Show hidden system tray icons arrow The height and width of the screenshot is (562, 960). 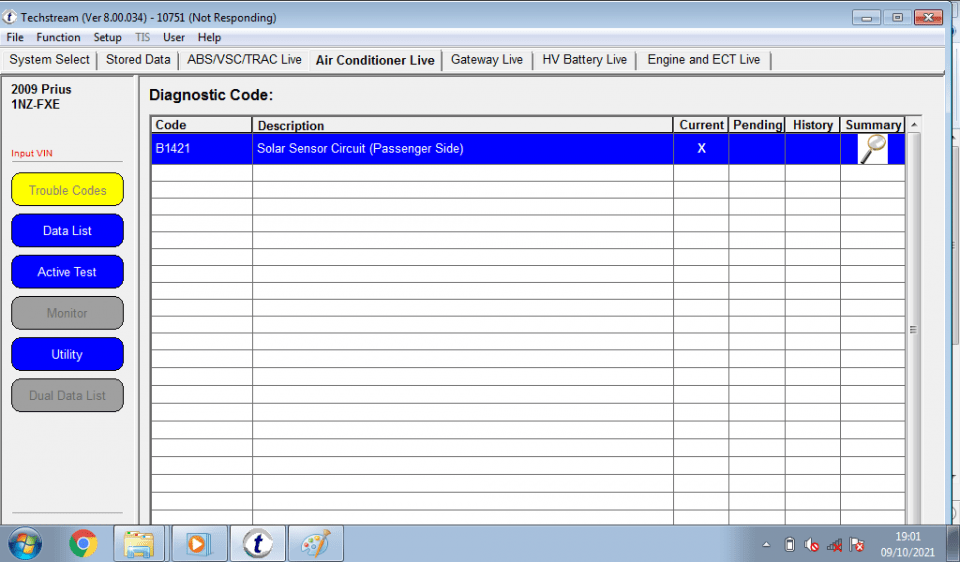coord(766,544)
